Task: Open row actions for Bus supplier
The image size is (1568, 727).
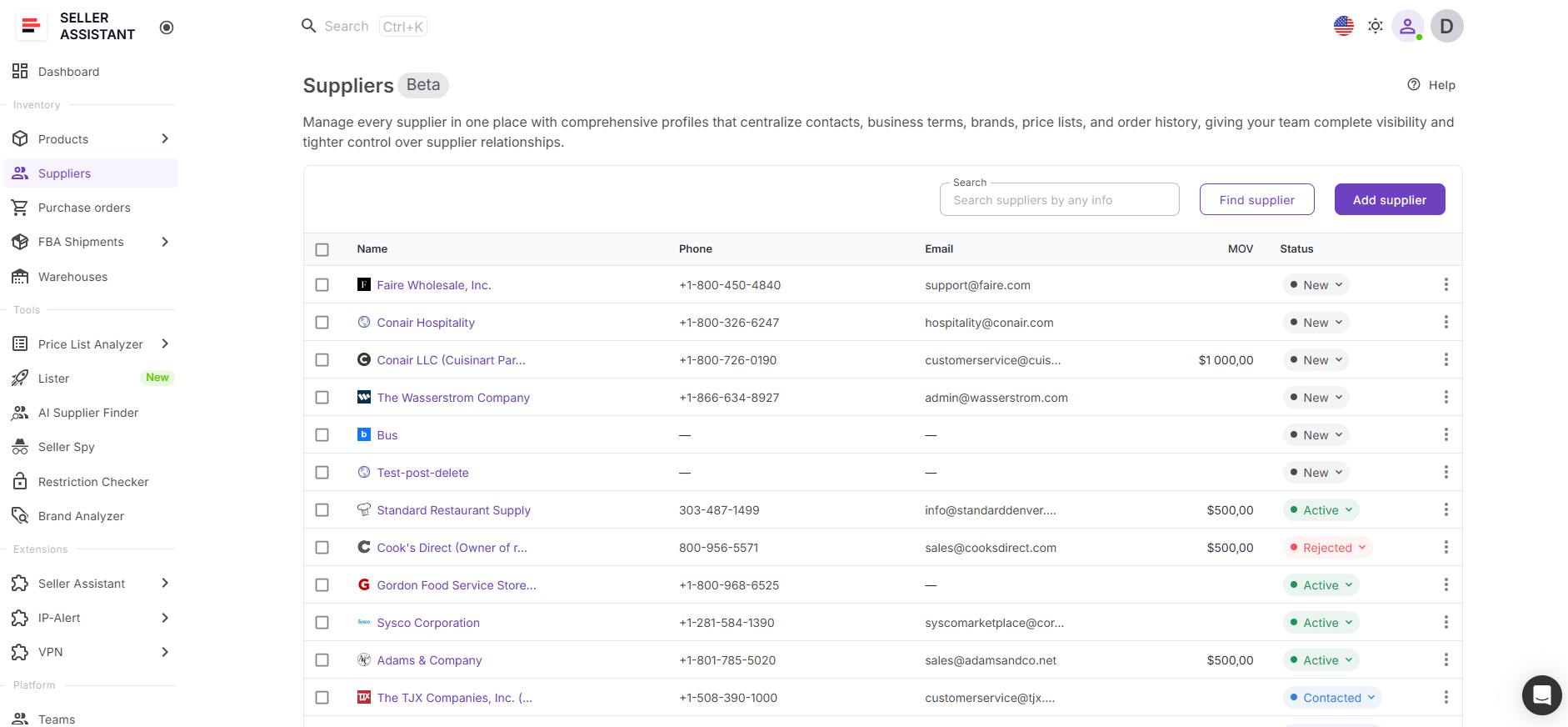Action: tap(1446, 434)
